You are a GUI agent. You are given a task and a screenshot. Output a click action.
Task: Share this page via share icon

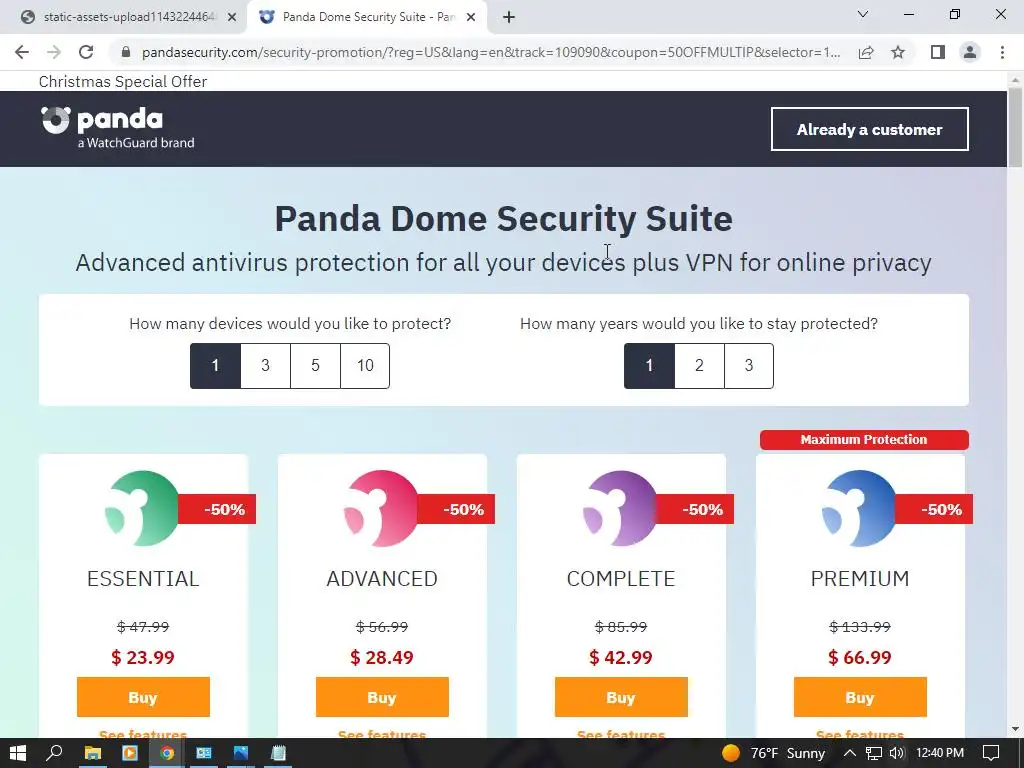[866, 52]
